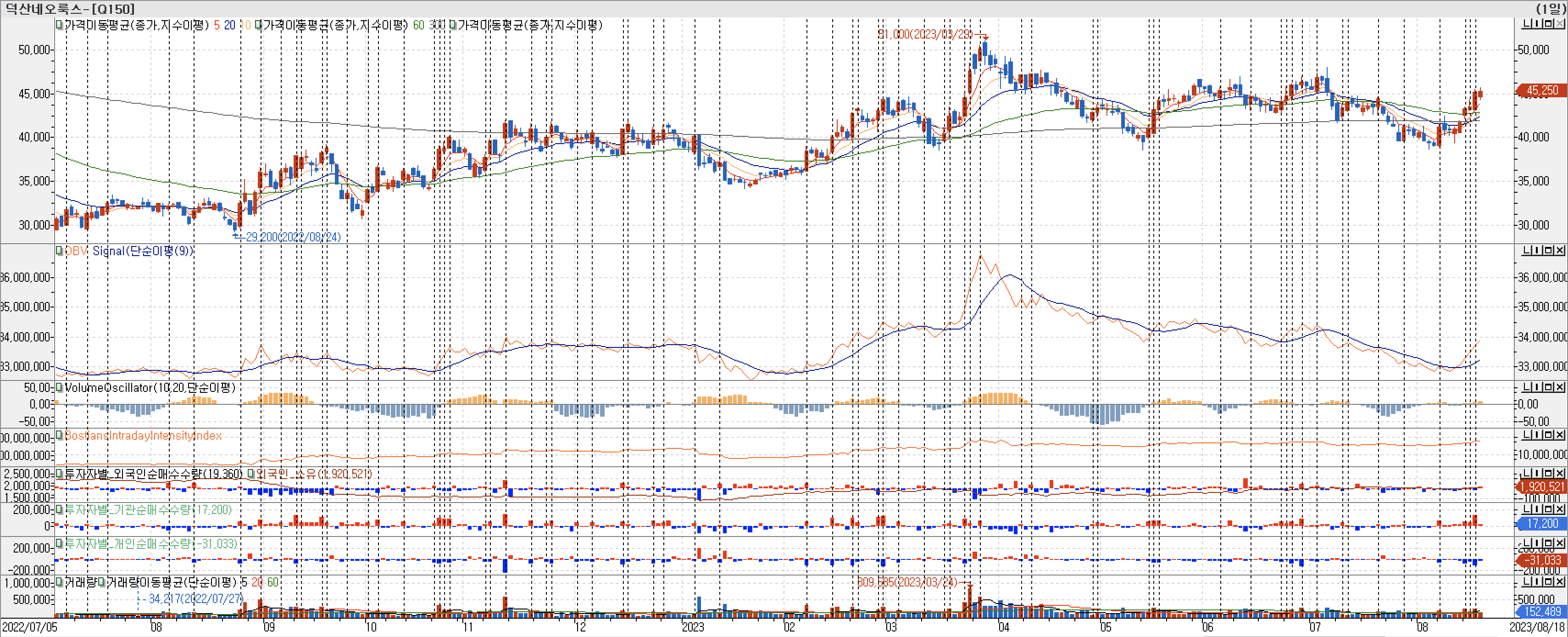
Task: Click the I button in OBV panel
Action: tap(1536, 251)
